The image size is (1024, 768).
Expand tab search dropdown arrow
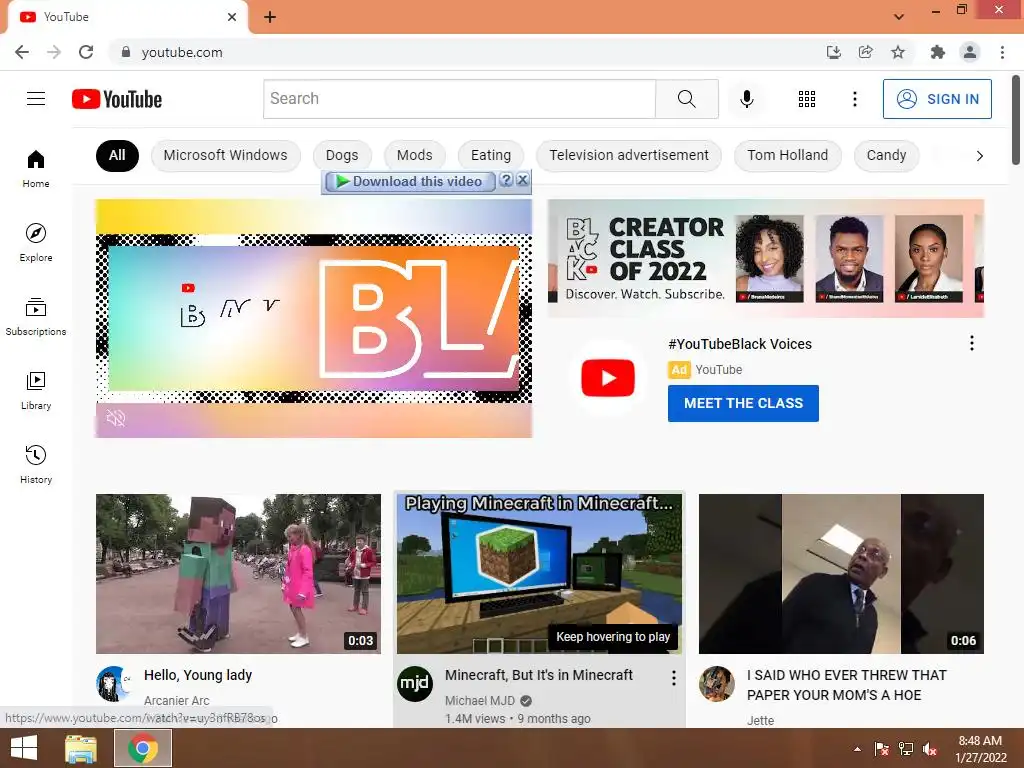tap(899, 17)
